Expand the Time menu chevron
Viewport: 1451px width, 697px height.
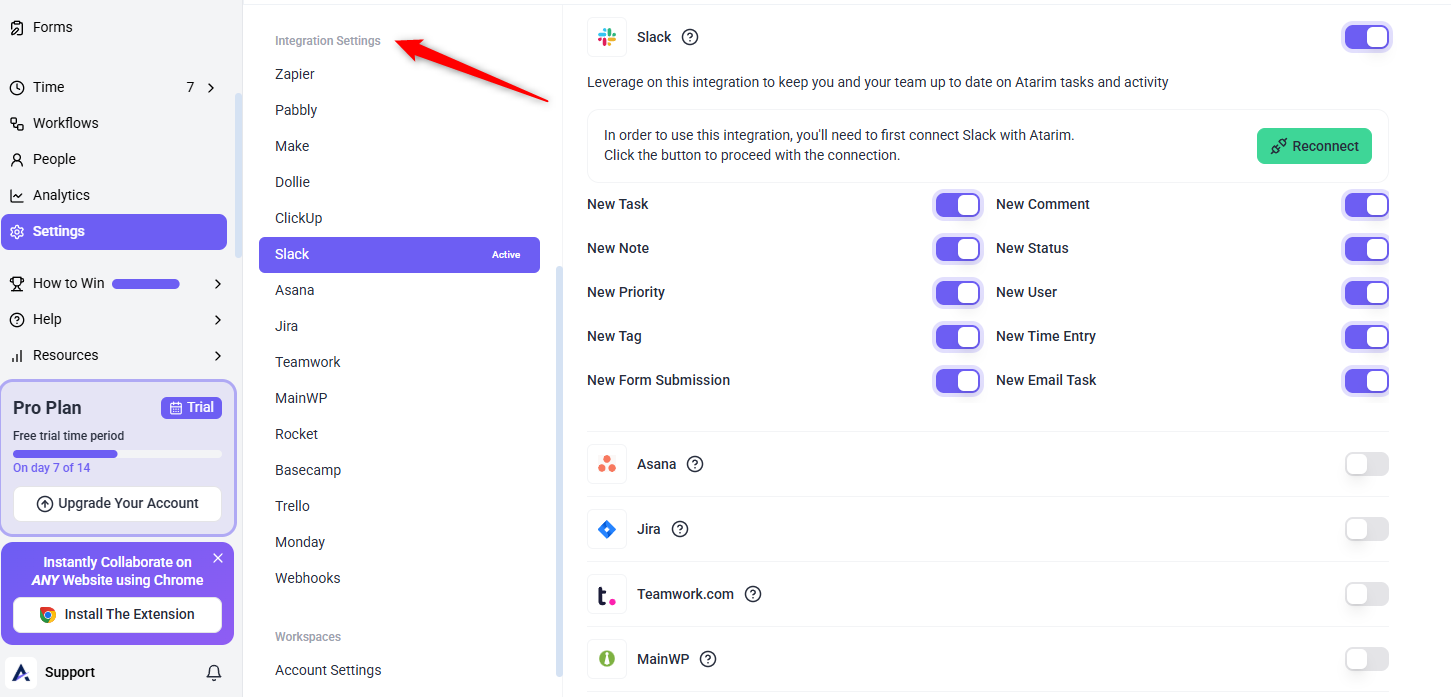[x=211, y=88]
